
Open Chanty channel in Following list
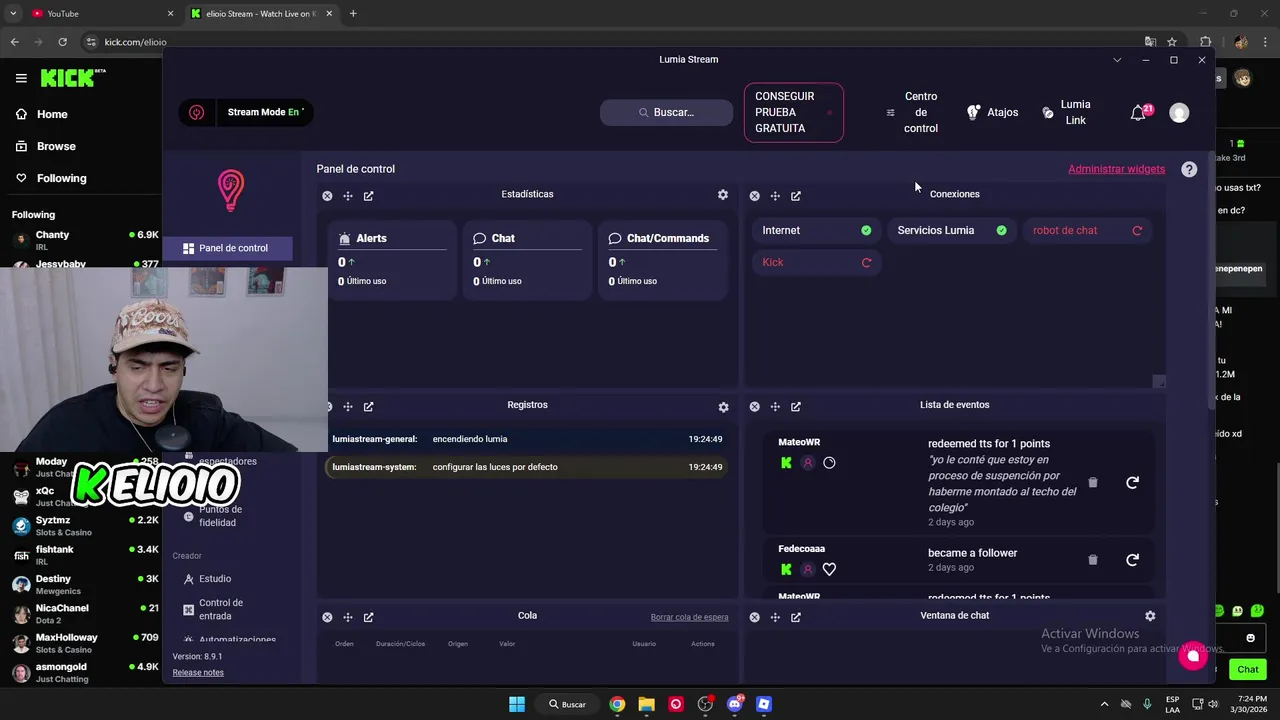pos(84,240)
